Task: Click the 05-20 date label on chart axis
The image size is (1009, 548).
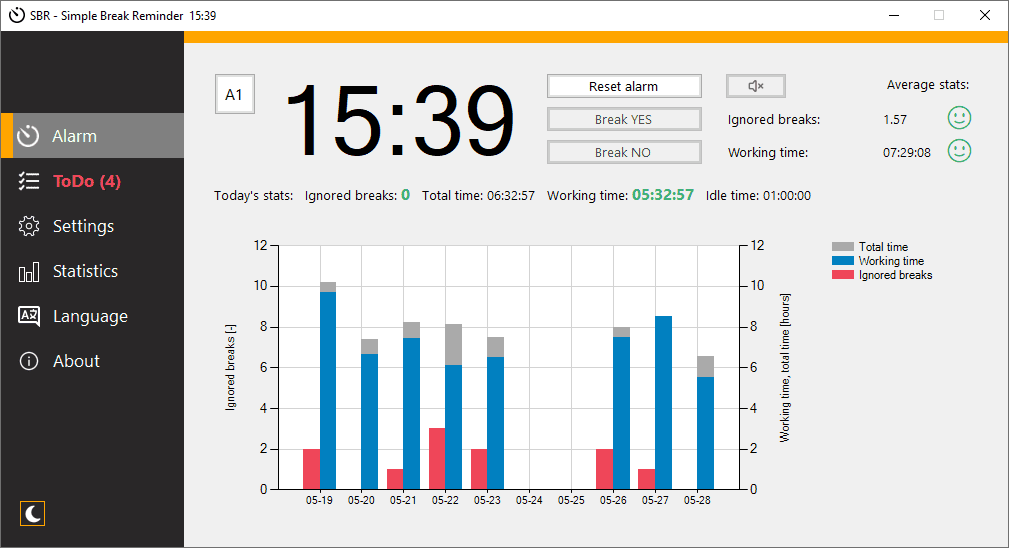Action: pos(361,500)
